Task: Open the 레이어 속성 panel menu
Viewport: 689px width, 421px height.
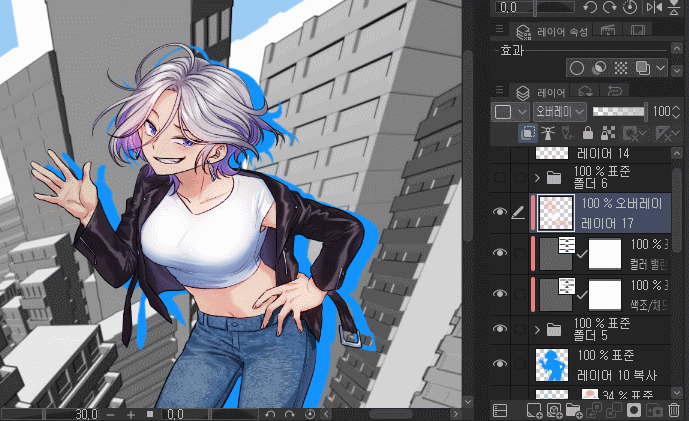Action: 499,29
